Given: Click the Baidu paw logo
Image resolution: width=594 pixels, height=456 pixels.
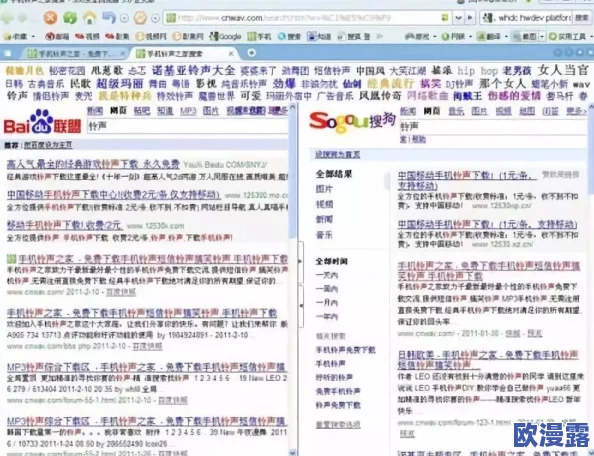Looking at the screenshot, I should (x=42, y=122).
